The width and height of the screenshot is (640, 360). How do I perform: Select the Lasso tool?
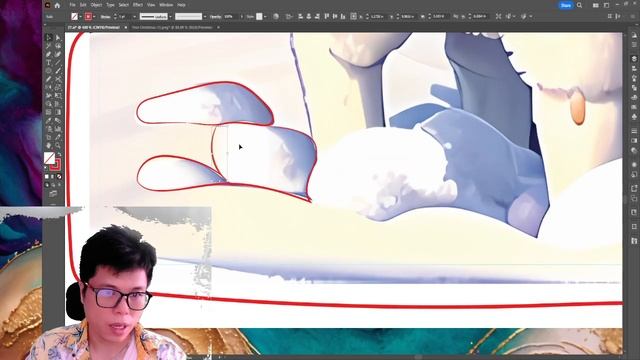(x=58, y=46)
